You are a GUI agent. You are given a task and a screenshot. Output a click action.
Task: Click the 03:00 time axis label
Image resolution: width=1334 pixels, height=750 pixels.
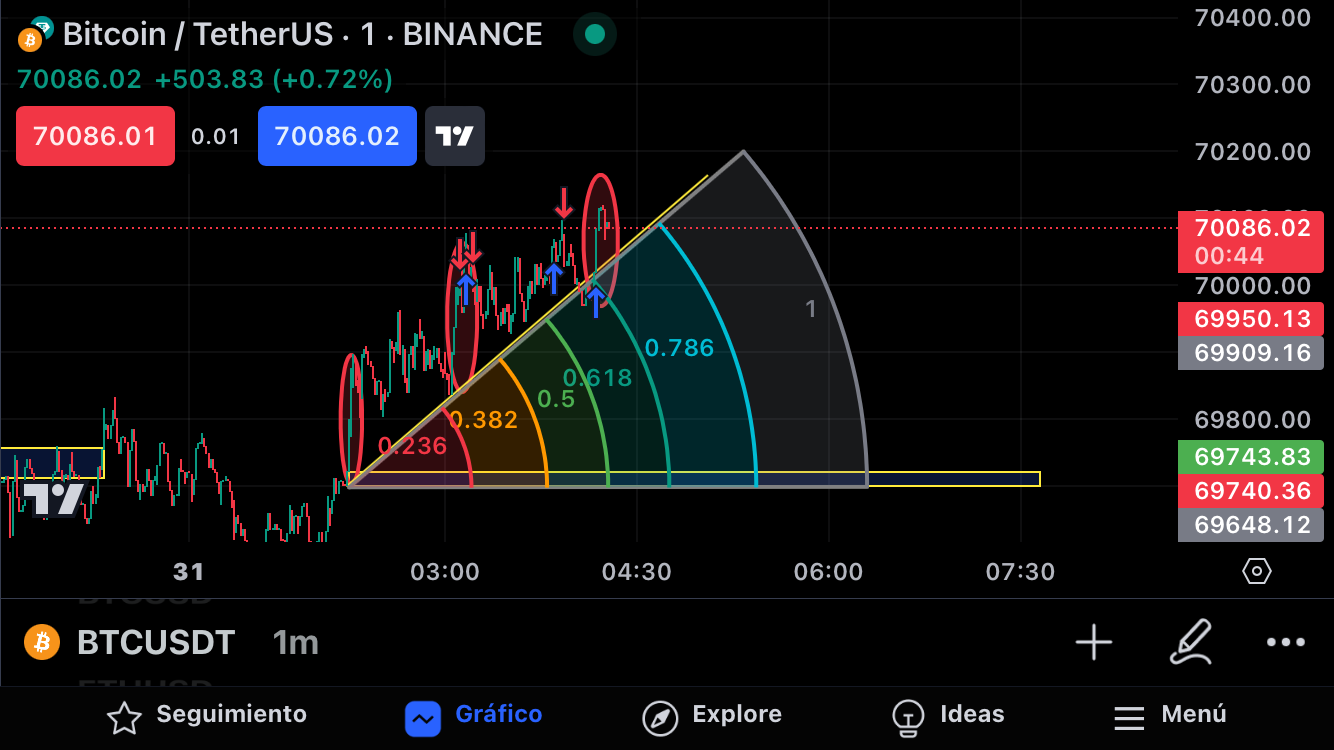click(445, 572)
